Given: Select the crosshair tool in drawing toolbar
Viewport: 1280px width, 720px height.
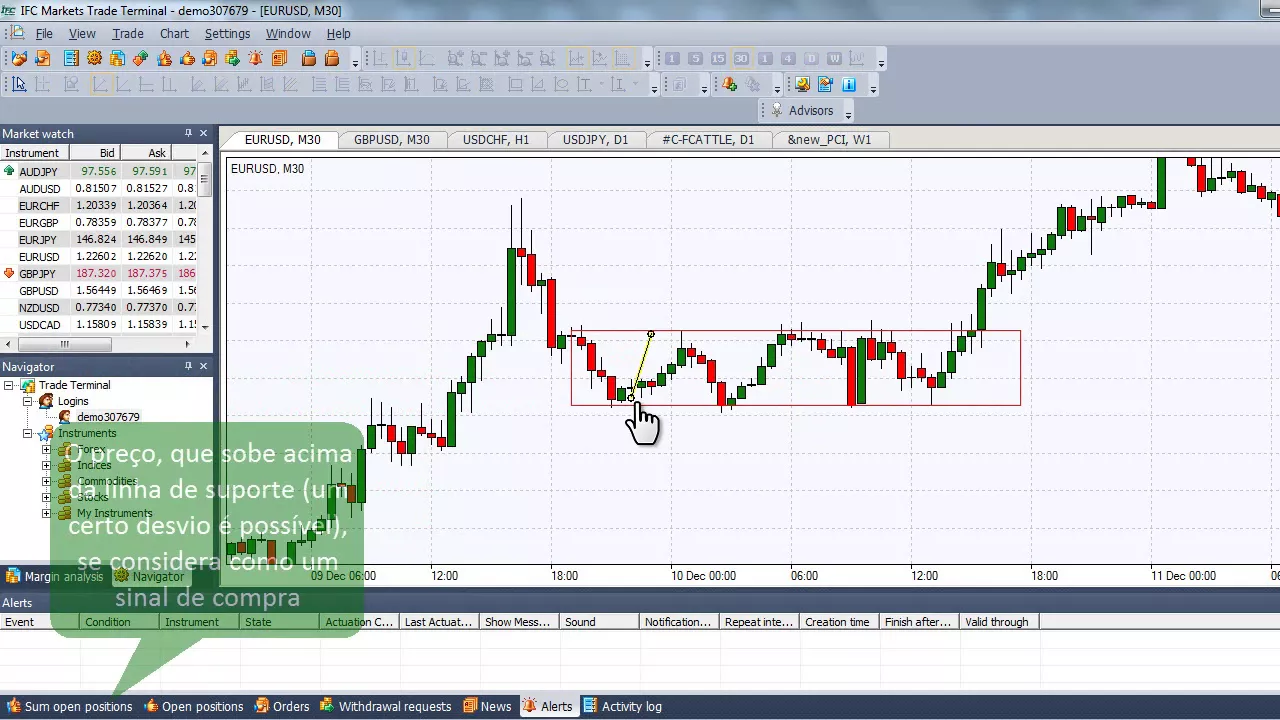Looking at the screenshot, I should [x=42, y=84].
